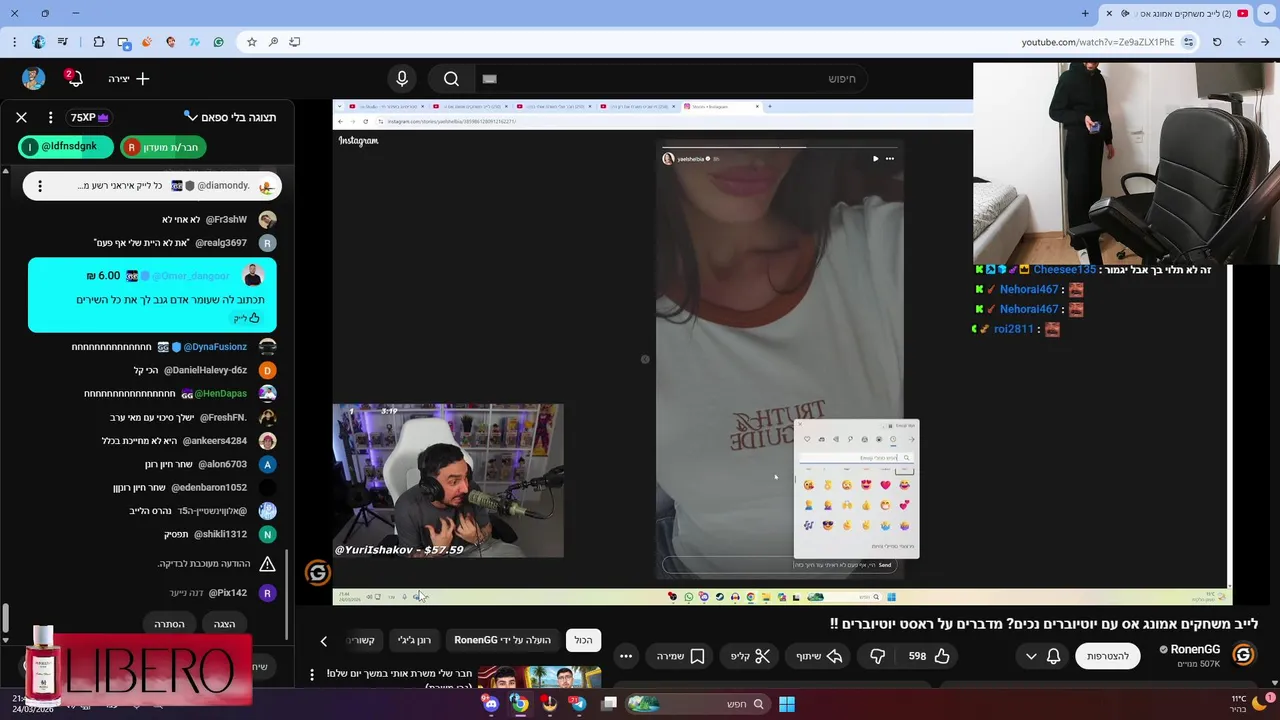The height and width of the screenshot is (720, 1280).
Task: Open YouTube notifications bell
Action: pyautogui.click(x=74, y=79)
